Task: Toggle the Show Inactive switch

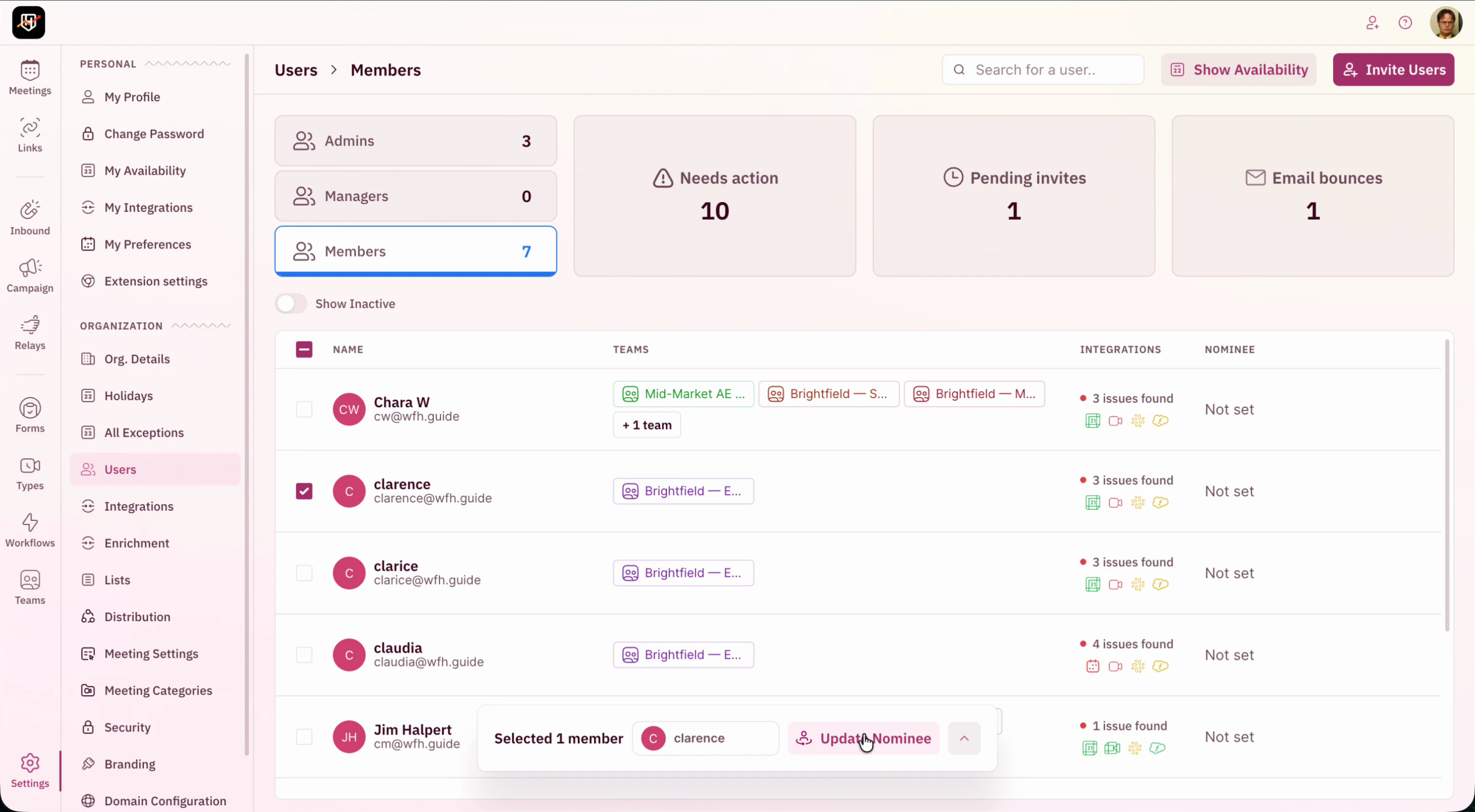Action: point(291,303)
